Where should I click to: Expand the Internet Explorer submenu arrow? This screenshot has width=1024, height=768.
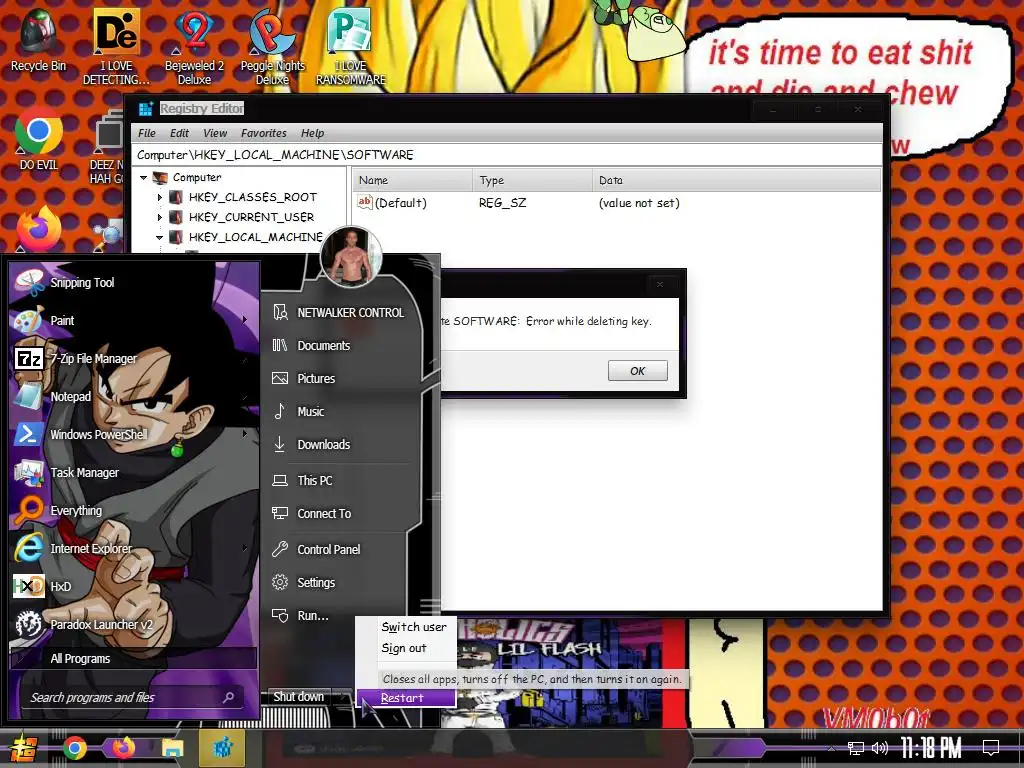coord(245,548)
